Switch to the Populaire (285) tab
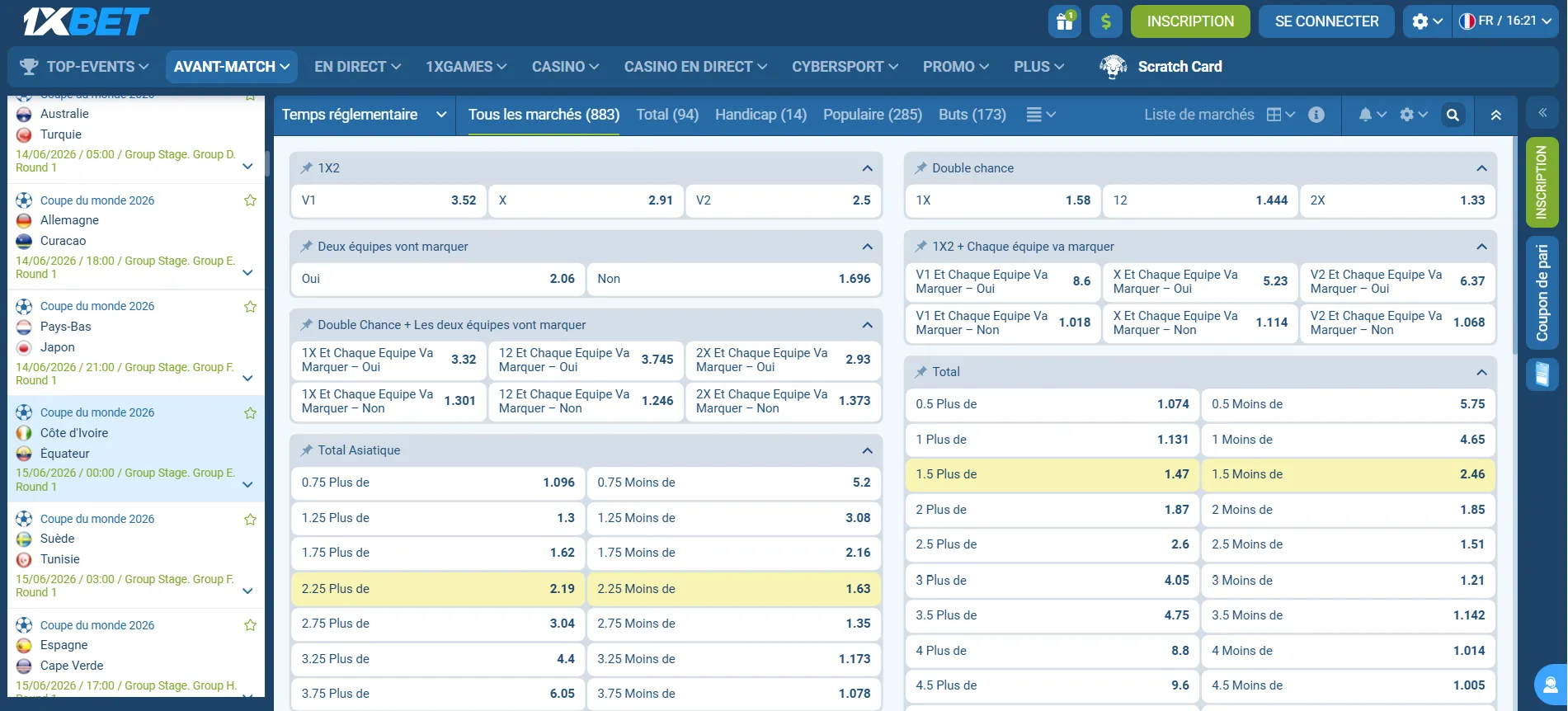The width and height of the screenshot is (1568, 711). [x=872, y=115]
